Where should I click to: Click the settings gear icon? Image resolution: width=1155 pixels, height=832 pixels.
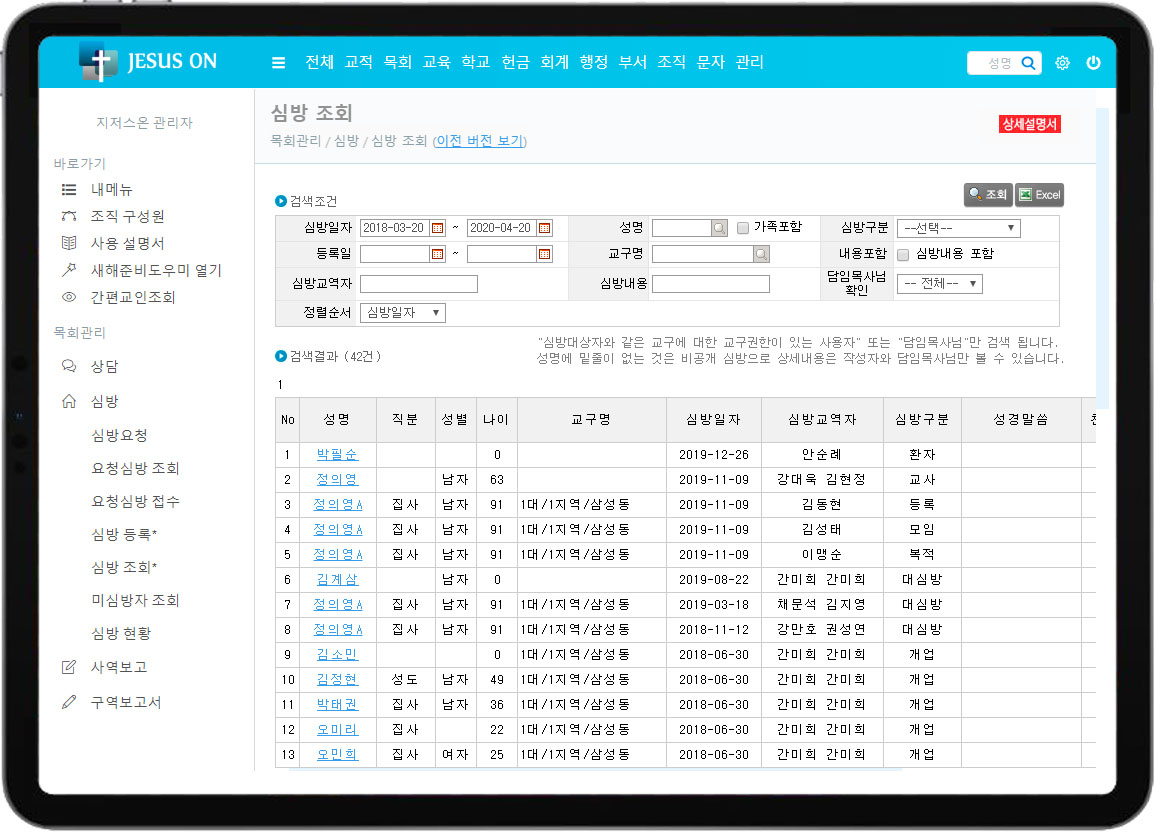(1062, 63)
